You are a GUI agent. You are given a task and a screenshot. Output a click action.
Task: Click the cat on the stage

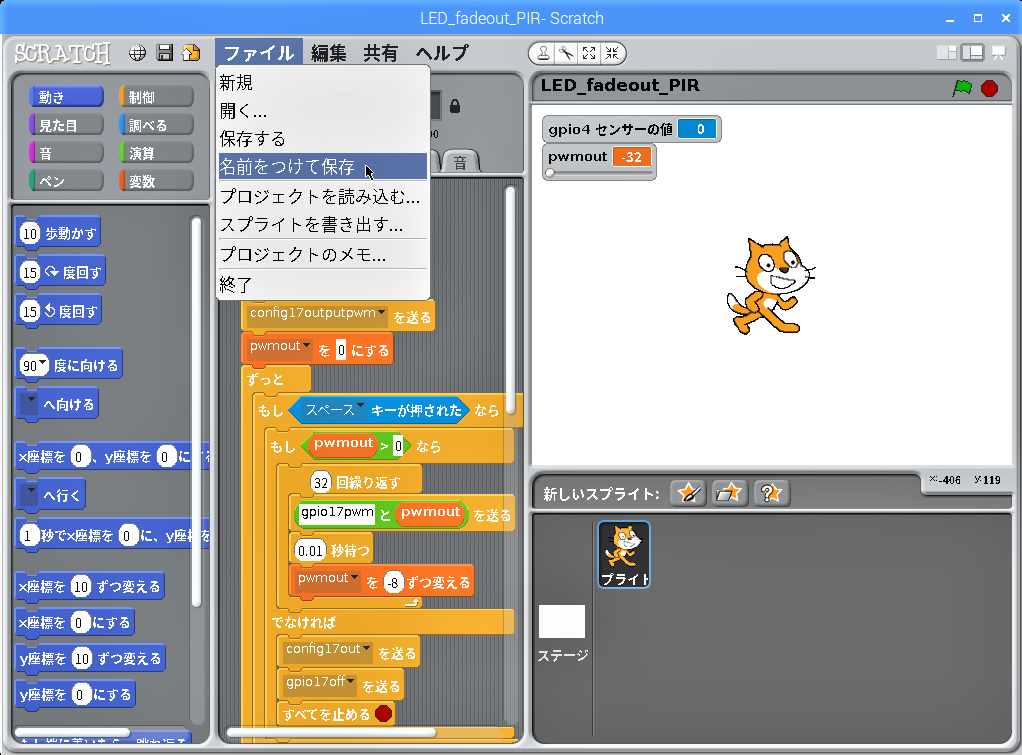click(x=770, y=286)
